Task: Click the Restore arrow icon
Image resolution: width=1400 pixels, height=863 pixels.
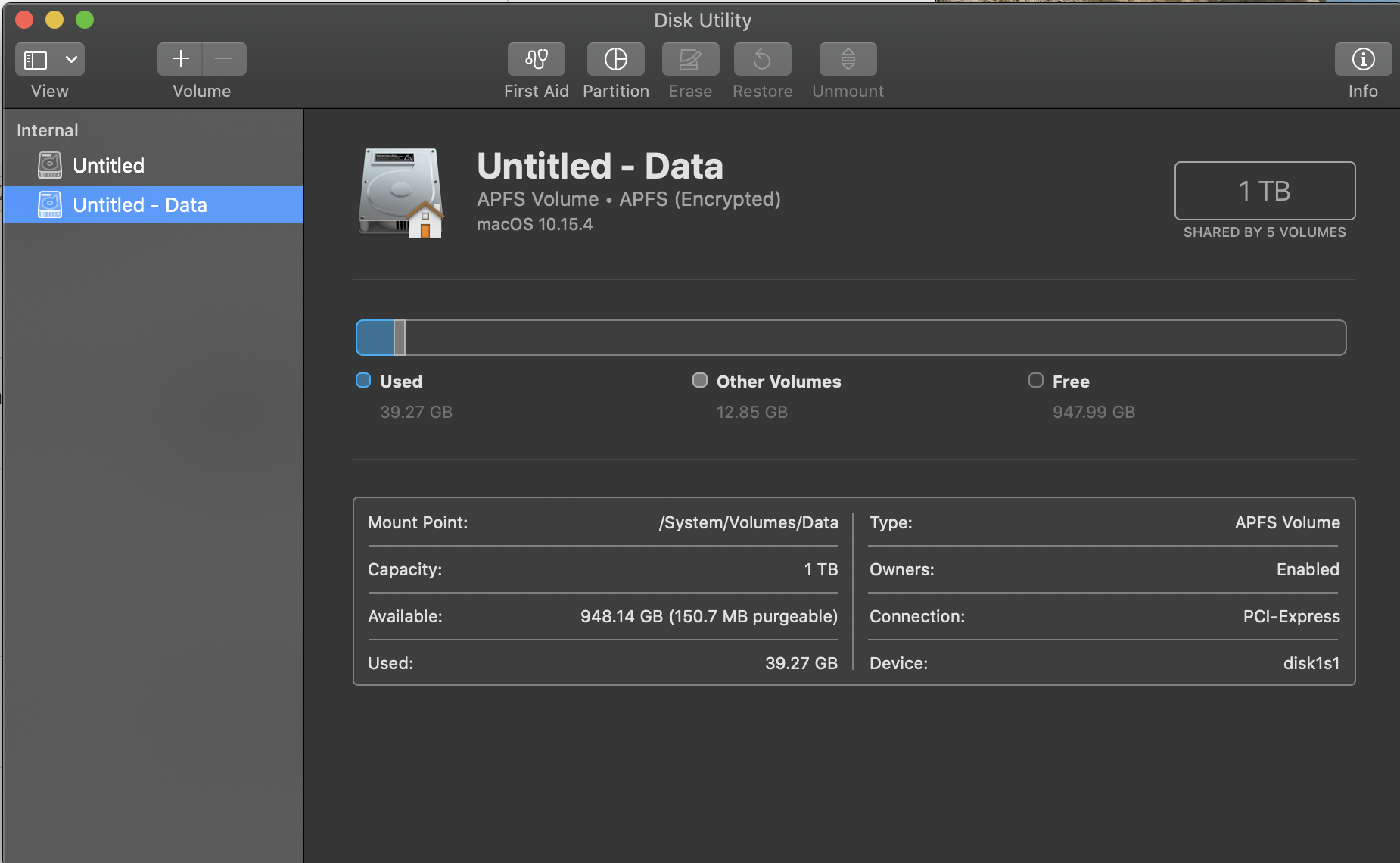Action: click(762, 59)
